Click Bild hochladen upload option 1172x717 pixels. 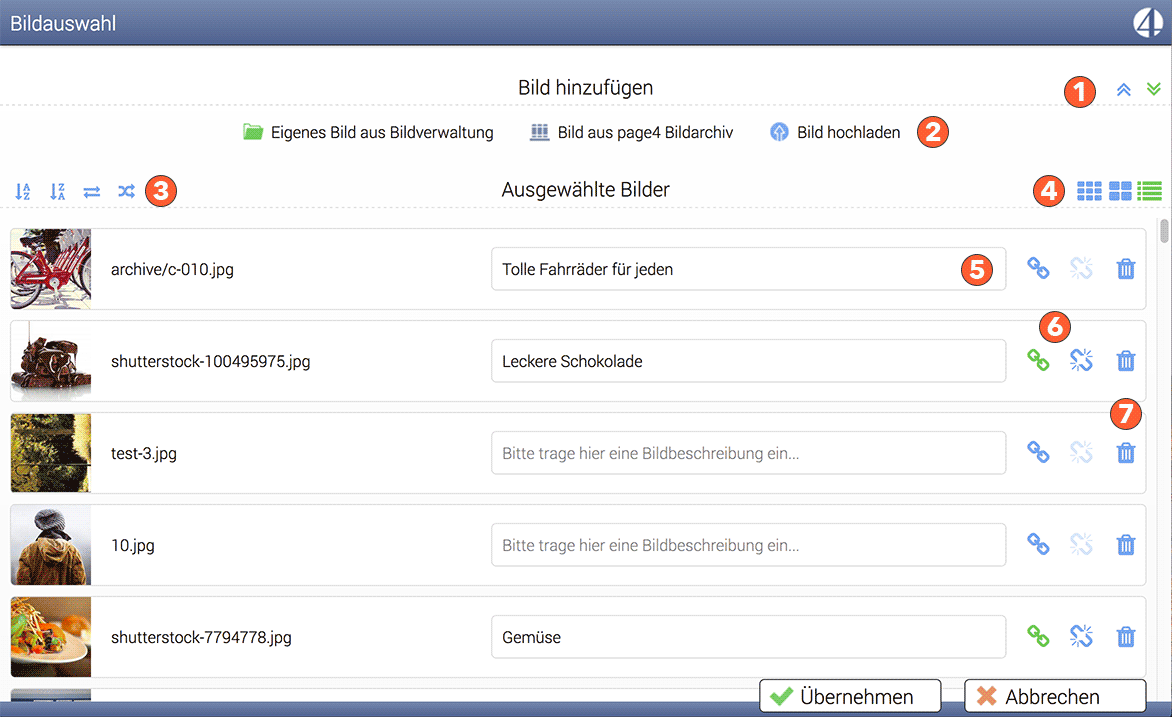(x=835, y=132)
